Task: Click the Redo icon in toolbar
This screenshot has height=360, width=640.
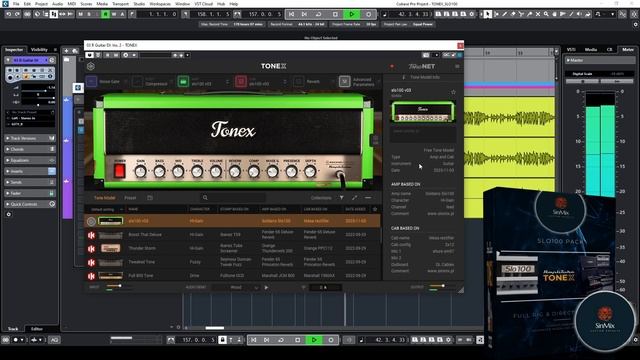Action: point(17,14)
